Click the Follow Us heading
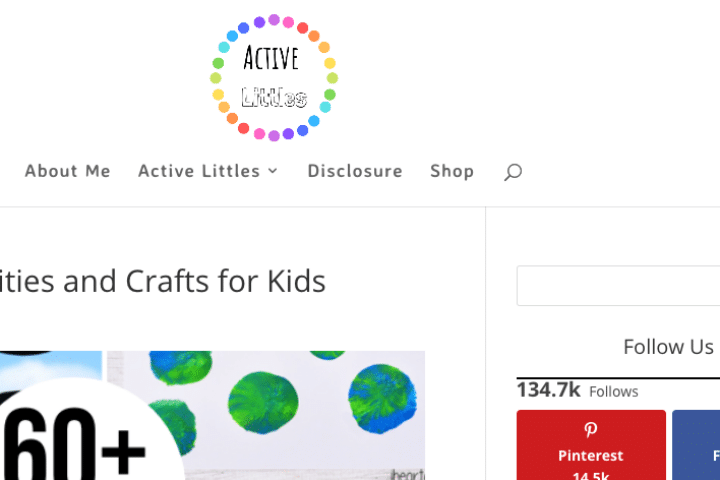 click(x=668, y=347)
